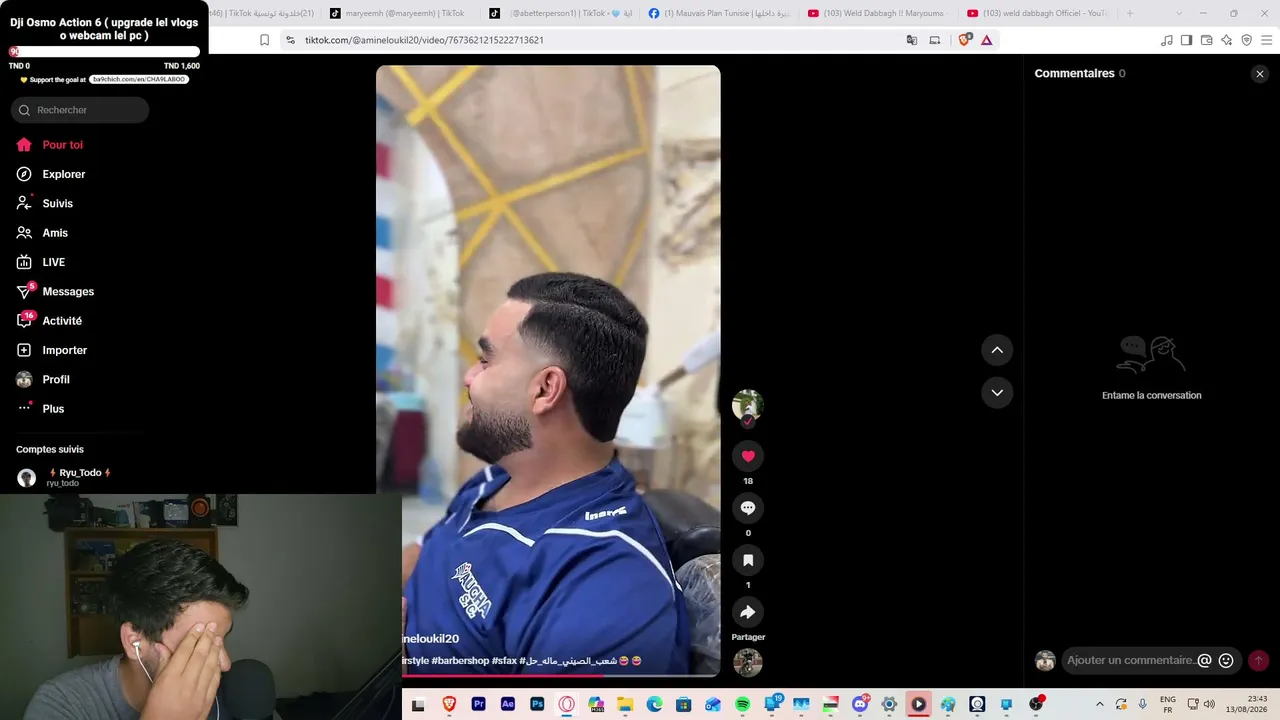Close the Commentaires panel
The width and height of the screenshot is (1280, 720).
click(x=1260, y=74)
